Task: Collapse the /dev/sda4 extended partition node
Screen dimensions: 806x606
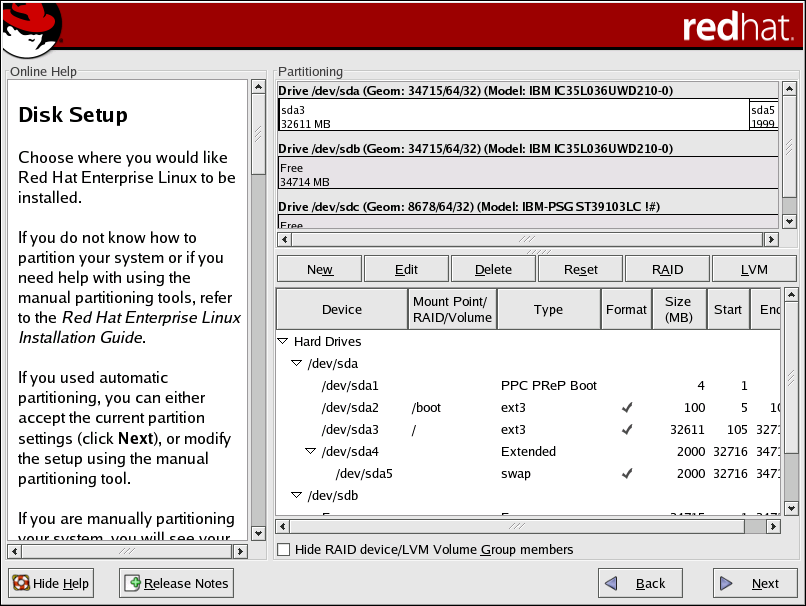Action: point(311,452)
